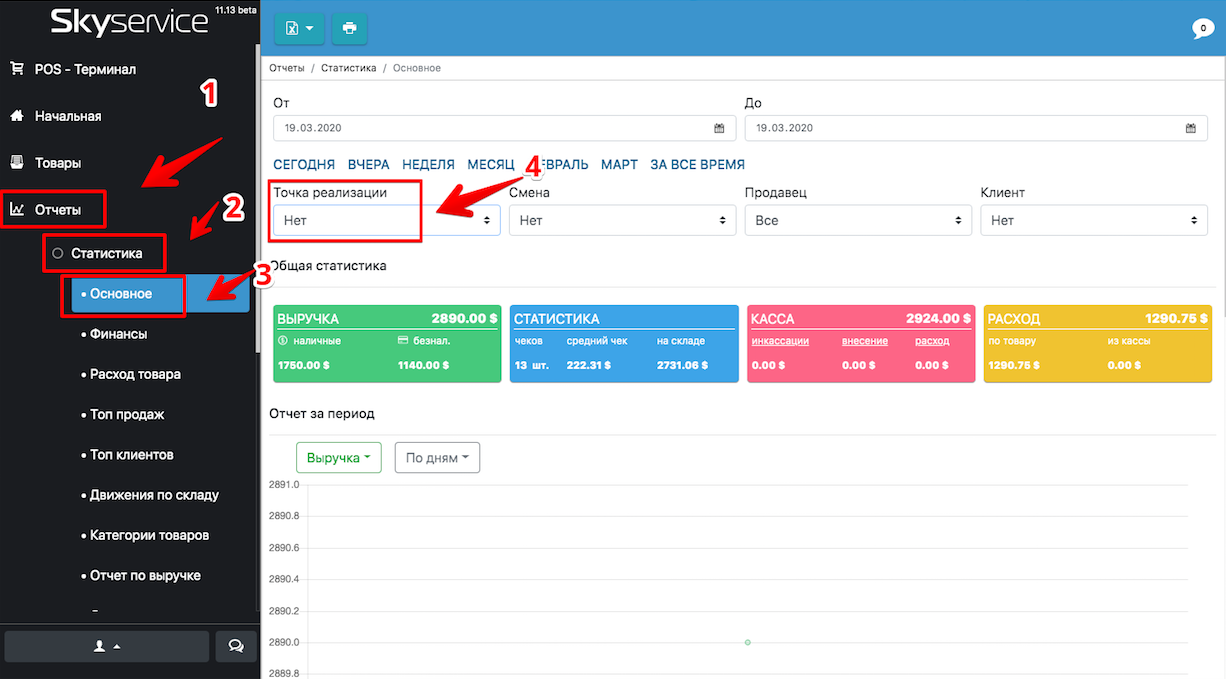This screenshot has width=1226, height=679.
Task: Select the ЗА ВСЕ ВРЕМЯ period link
Action: pyautogui.click(x=697, y=164)
